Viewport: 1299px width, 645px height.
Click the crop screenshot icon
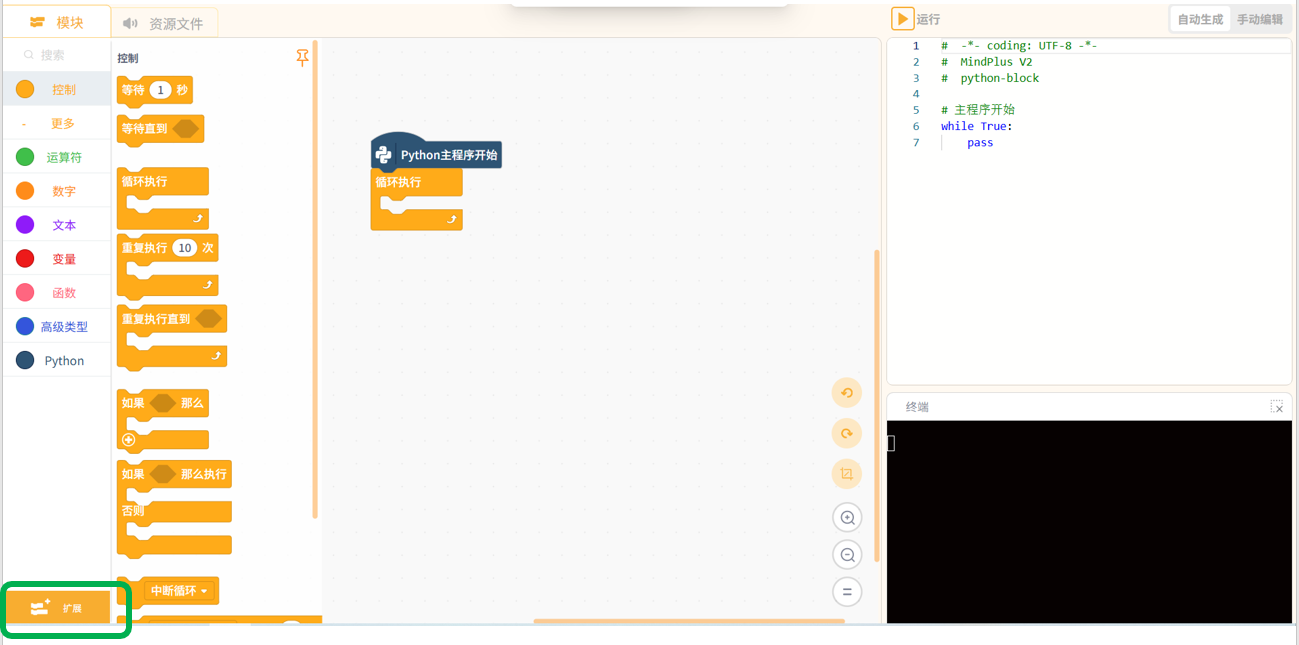847,474
